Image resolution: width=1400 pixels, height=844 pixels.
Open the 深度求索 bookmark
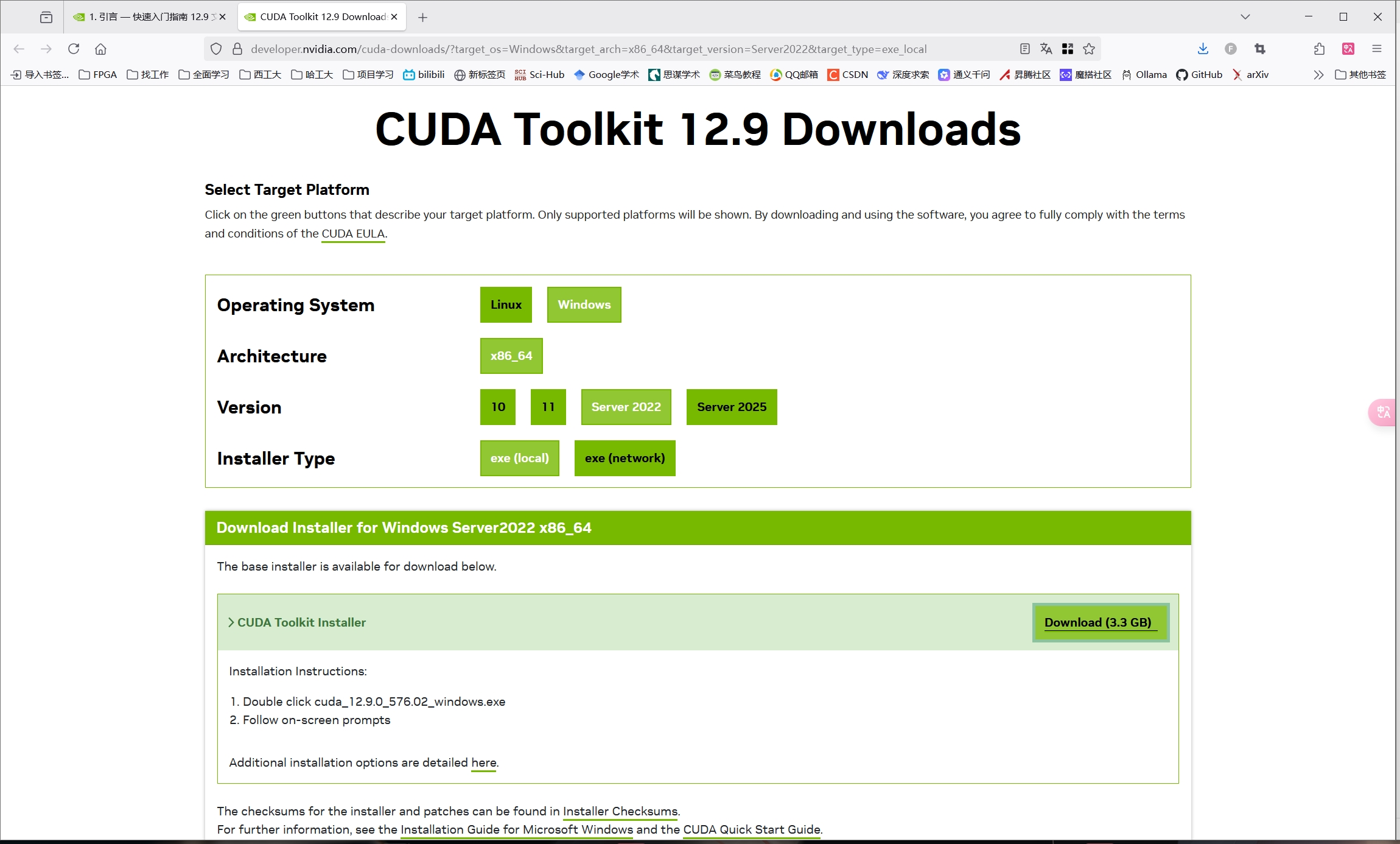(903, 75)
